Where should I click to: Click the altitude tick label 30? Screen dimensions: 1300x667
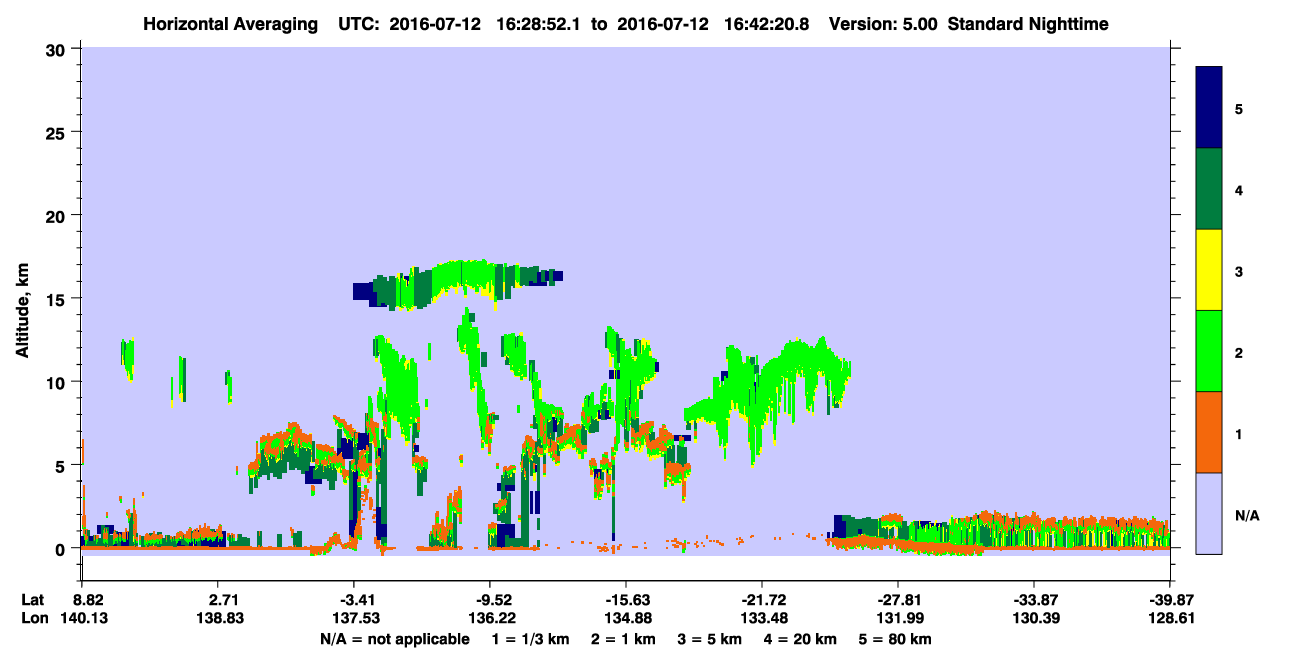[x=58, y=49]
